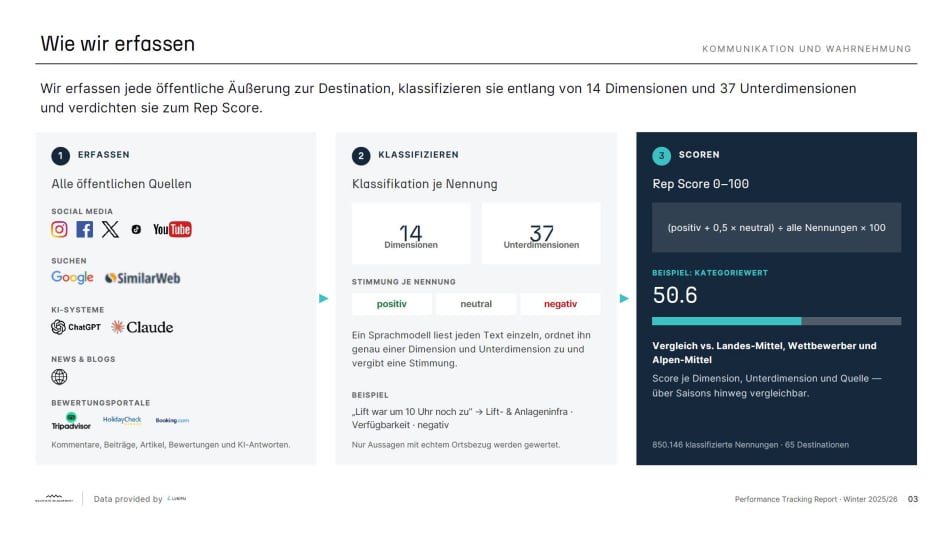Click the 'Lift war um 10 Uhr noch zu' example
Image resolution: width=952 pixels, height=536 pixels.
[x=462, y=418]
